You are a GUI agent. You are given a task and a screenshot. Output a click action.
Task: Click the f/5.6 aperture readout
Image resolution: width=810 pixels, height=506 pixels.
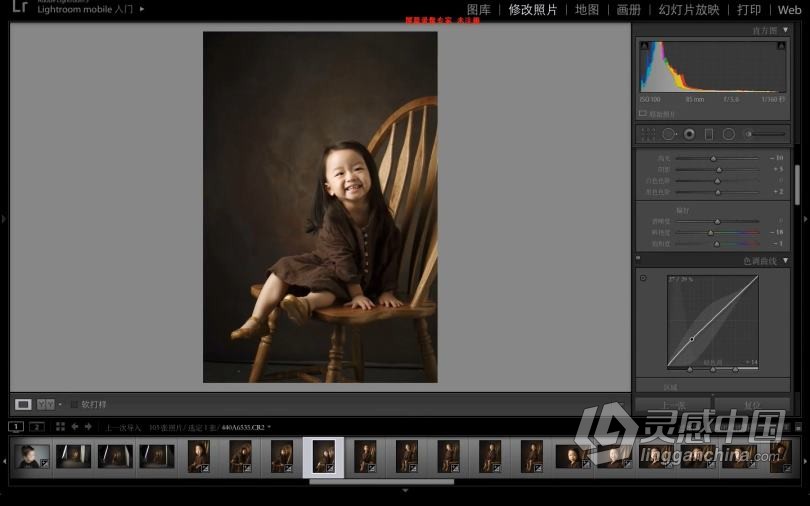tap(731, 99)
